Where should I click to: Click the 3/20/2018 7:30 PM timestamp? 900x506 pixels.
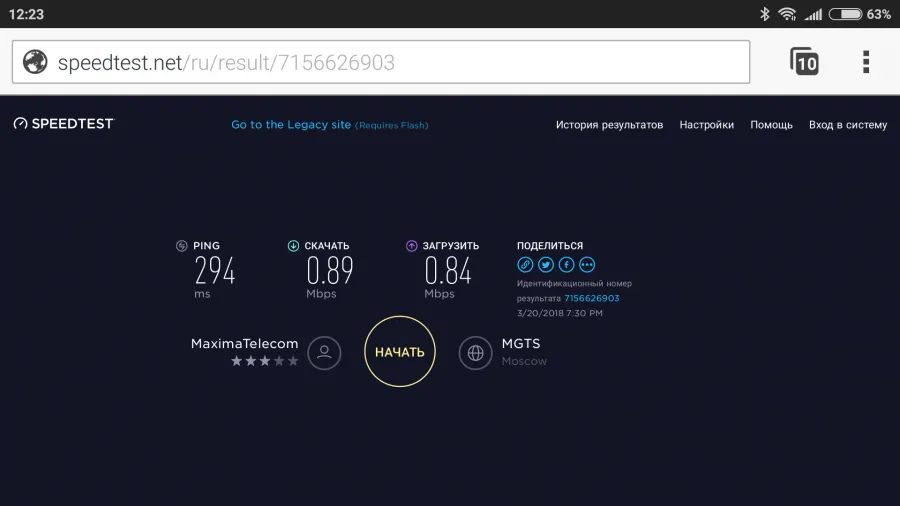click(560, 313)
